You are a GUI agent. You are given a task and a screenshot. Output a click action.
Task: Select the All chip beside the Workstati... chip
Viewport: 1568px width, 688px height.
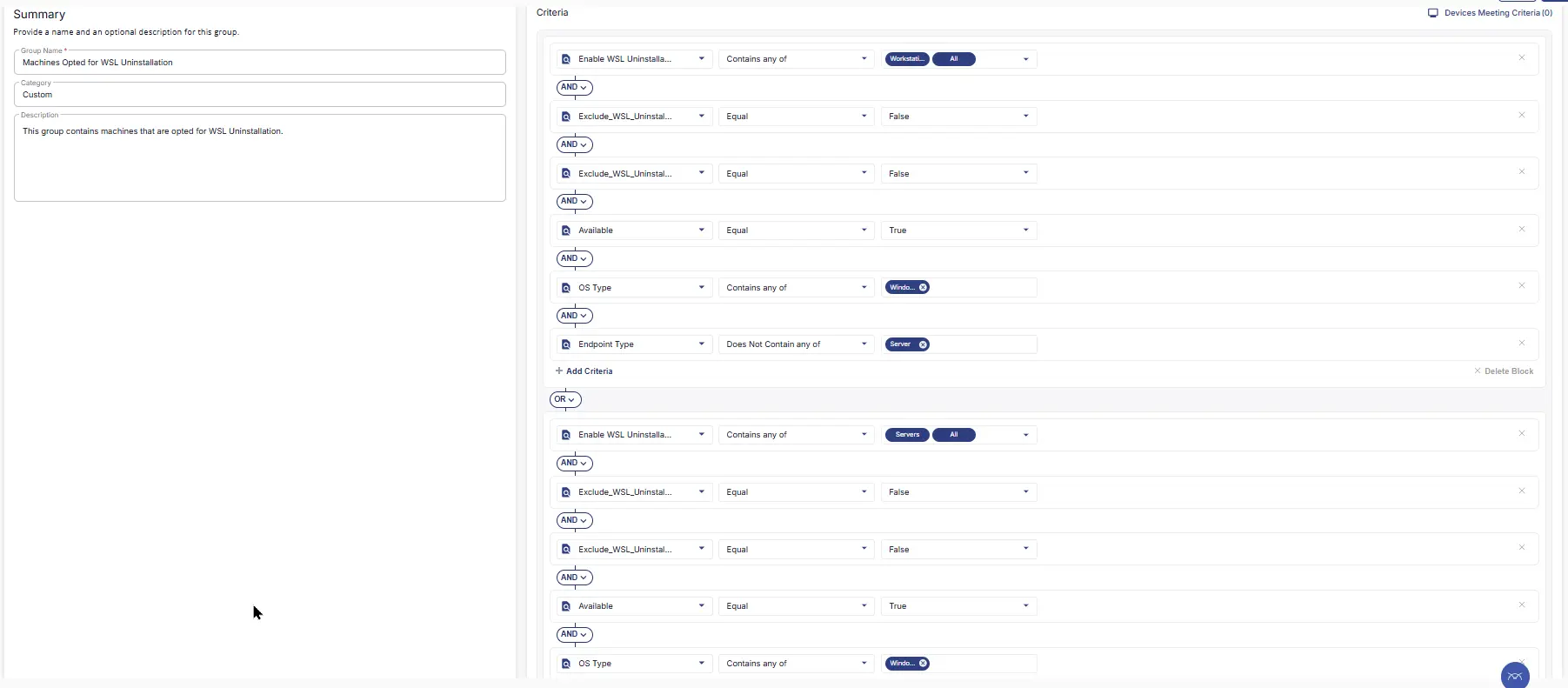[954, 59]
